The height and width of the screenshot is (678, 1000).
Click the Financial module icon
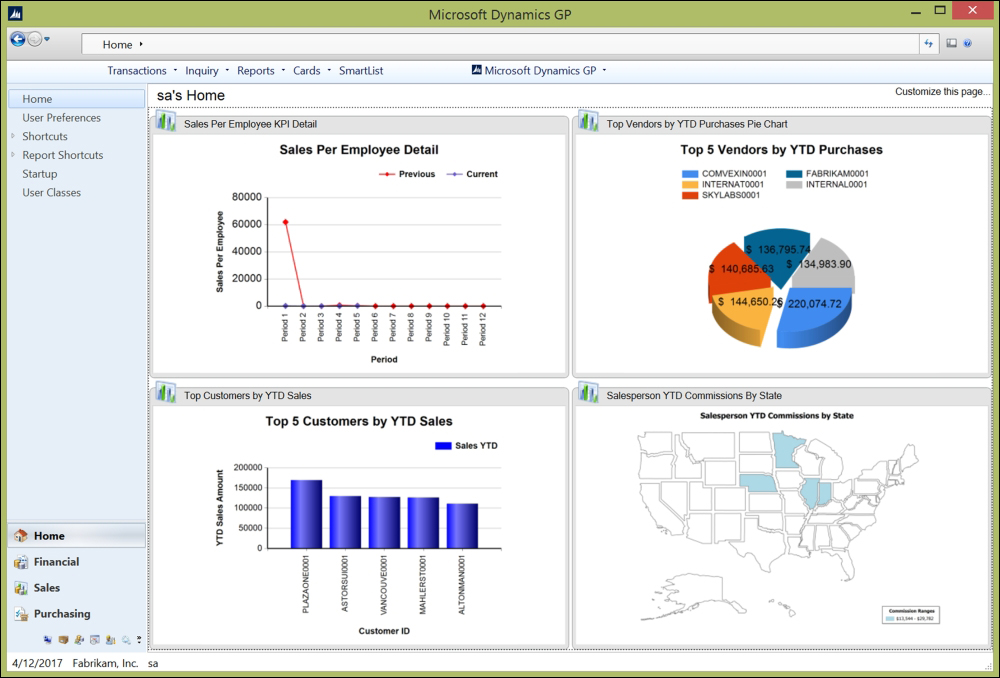click(x=21, y=562)
